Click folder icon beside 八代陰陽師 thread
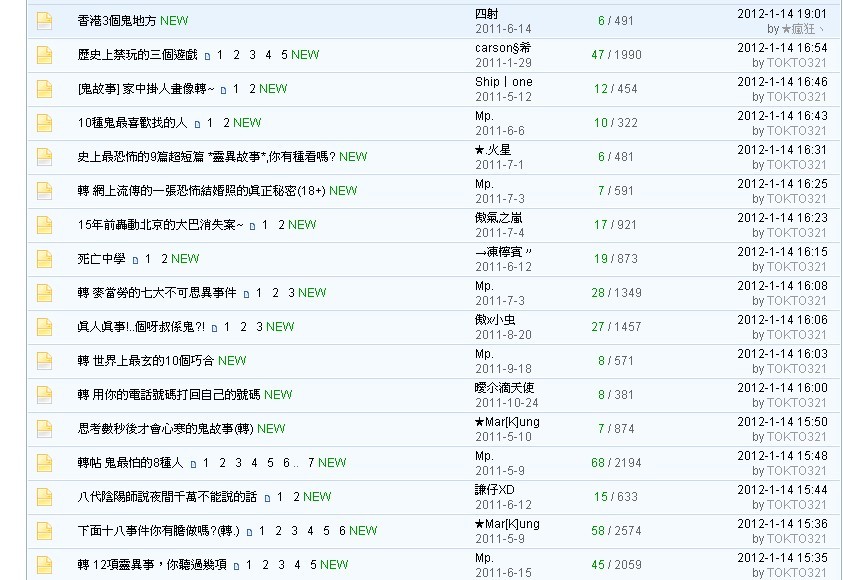 click(44, 497)
